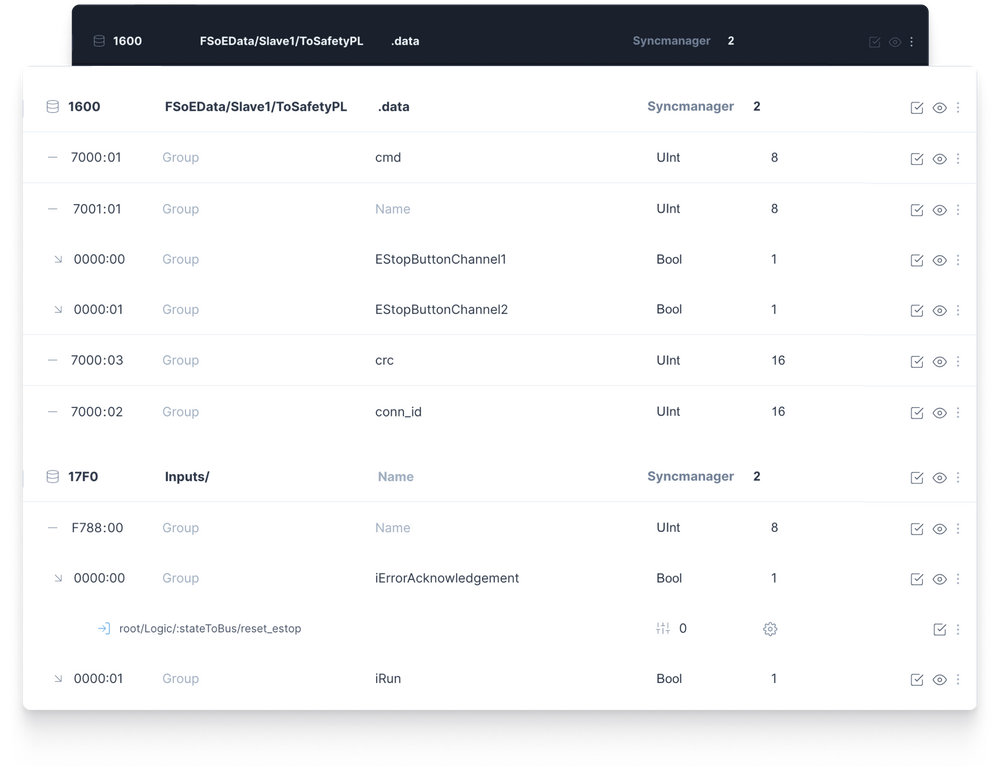
Task: Open more options for cmd row
Action: (958, 159)
